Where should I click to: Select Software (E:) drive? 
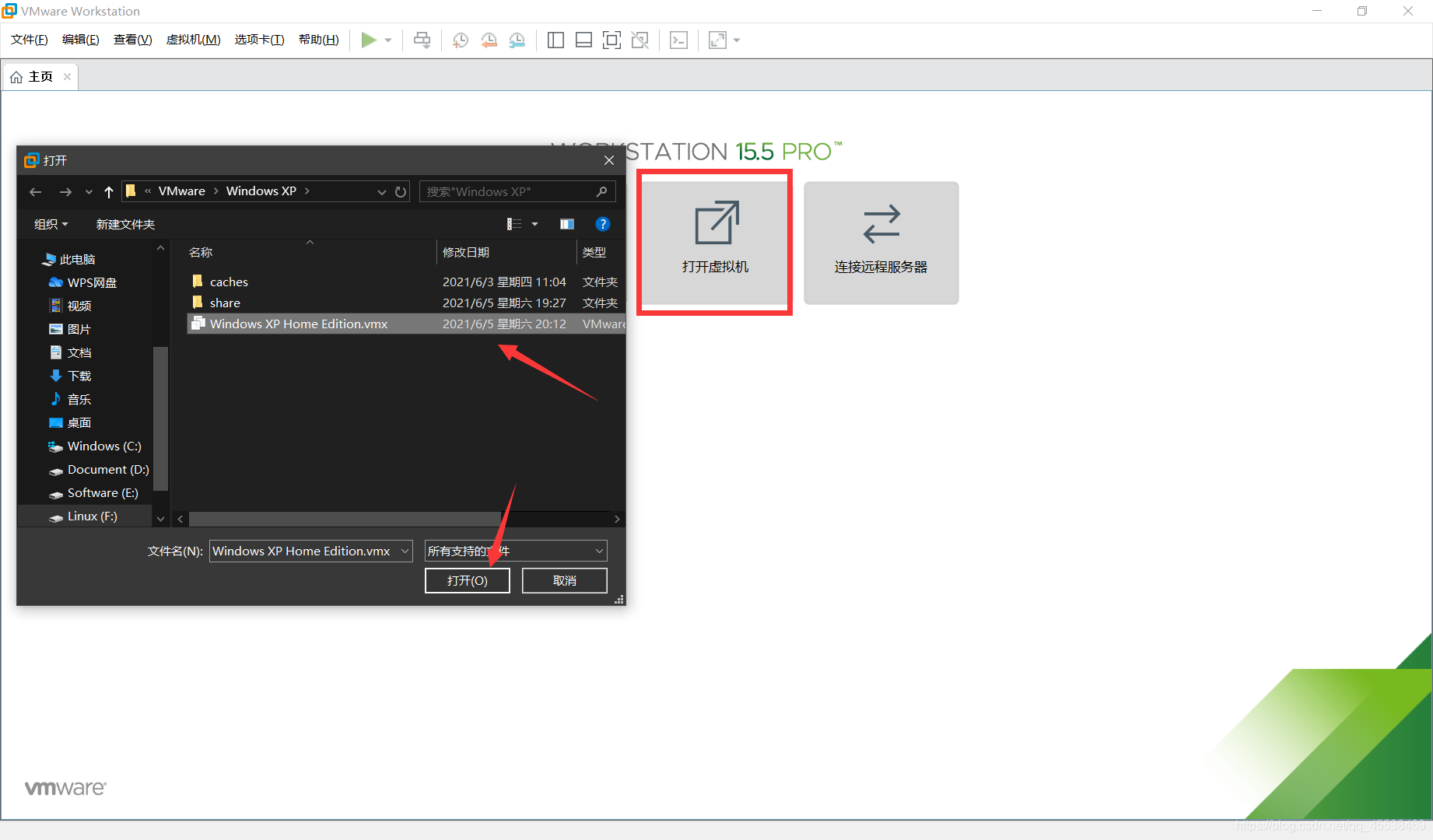(x=93, y=492)
